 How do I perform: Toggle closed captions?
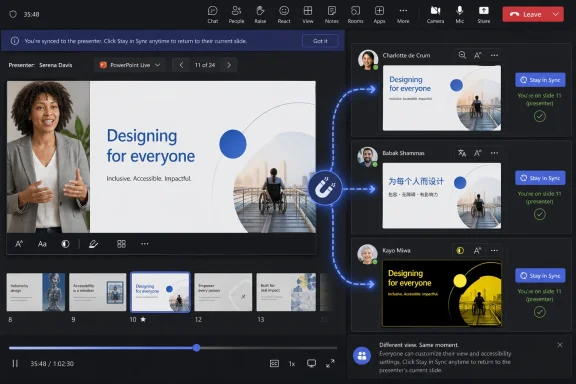(274, 363)
